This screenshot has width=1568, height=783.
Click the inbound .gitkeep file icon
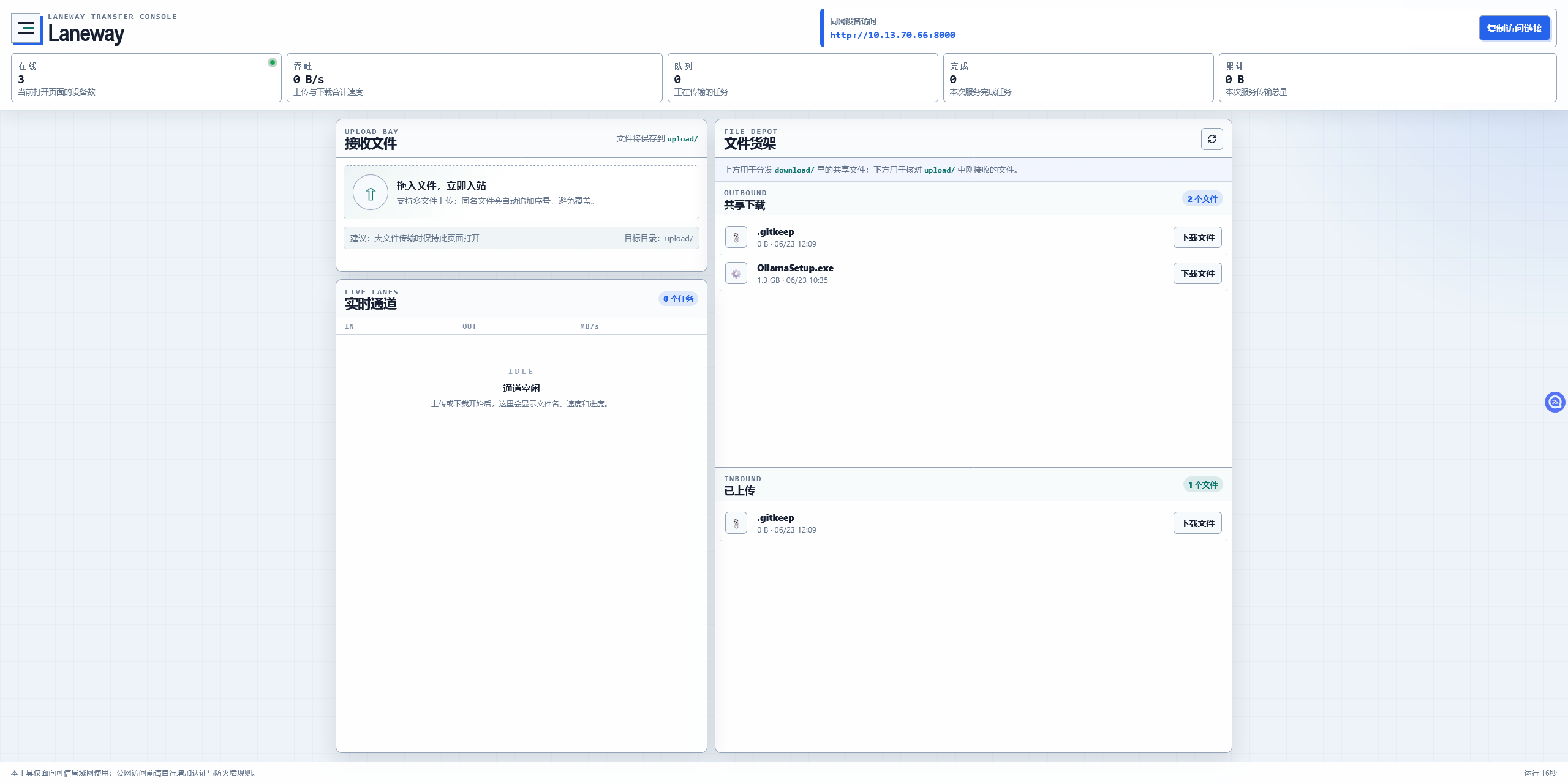point(736,523)
